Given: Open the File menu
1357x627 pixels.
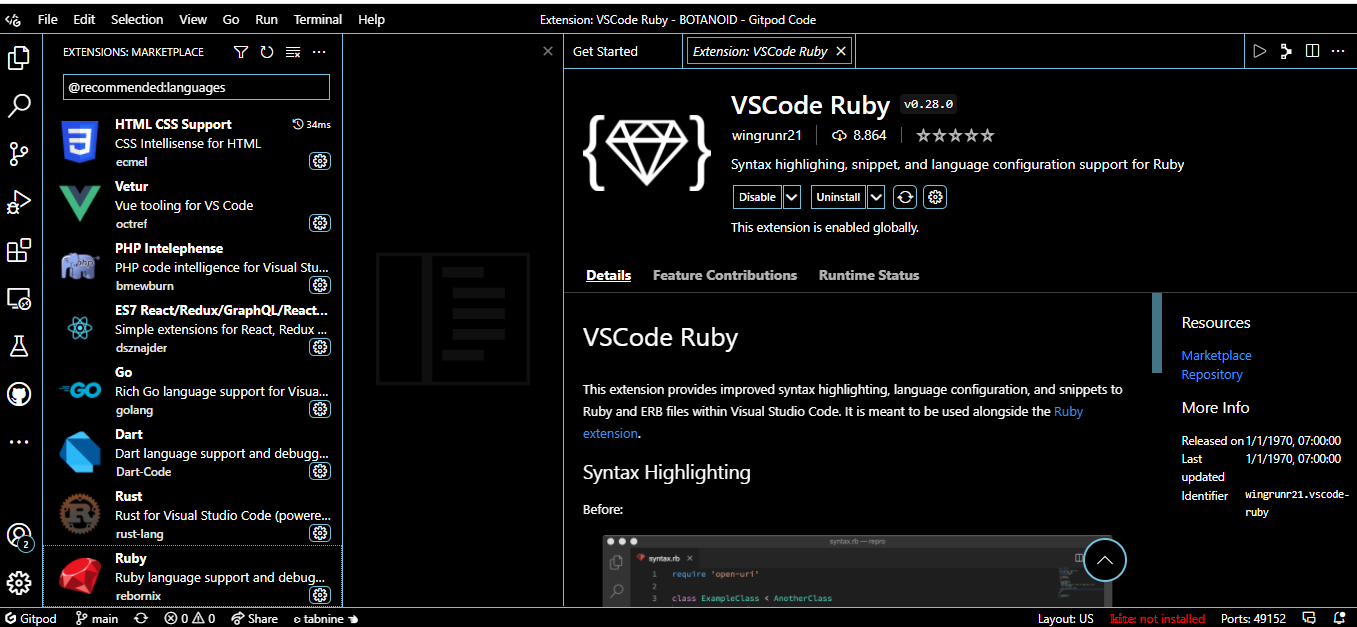Looking at the screenshot, I should pyautogui.click(x=47, y=19).
